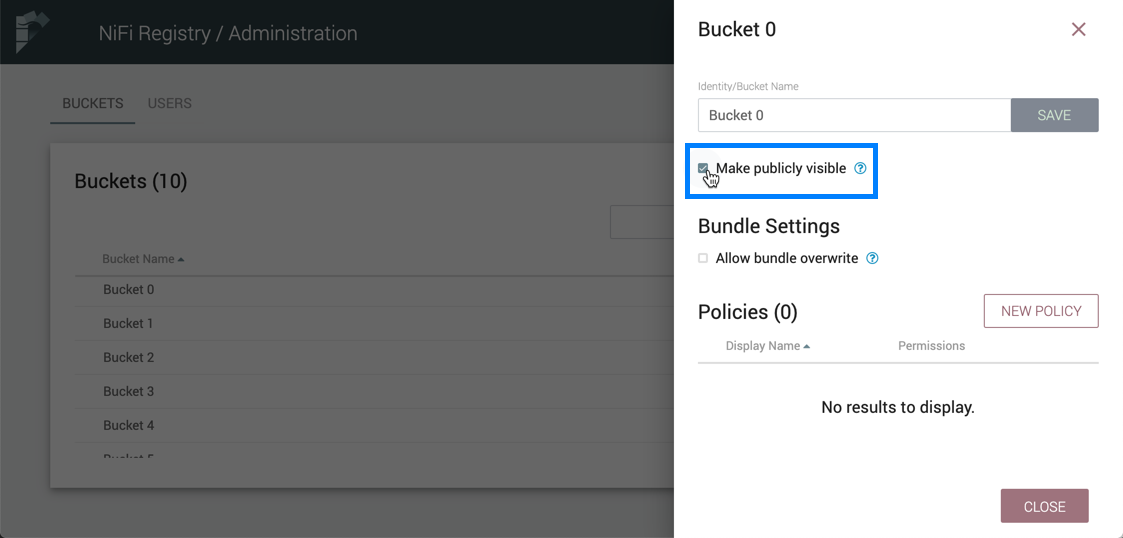Open help for Allow bundle overwrite

coord(872,258)
